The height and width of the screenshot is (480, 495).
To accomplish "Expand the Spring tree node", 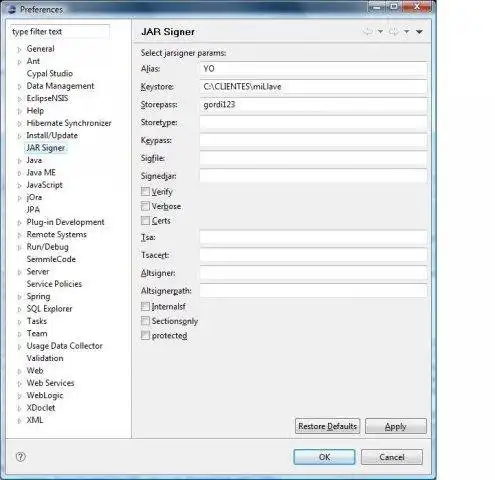I will (19, 297).
